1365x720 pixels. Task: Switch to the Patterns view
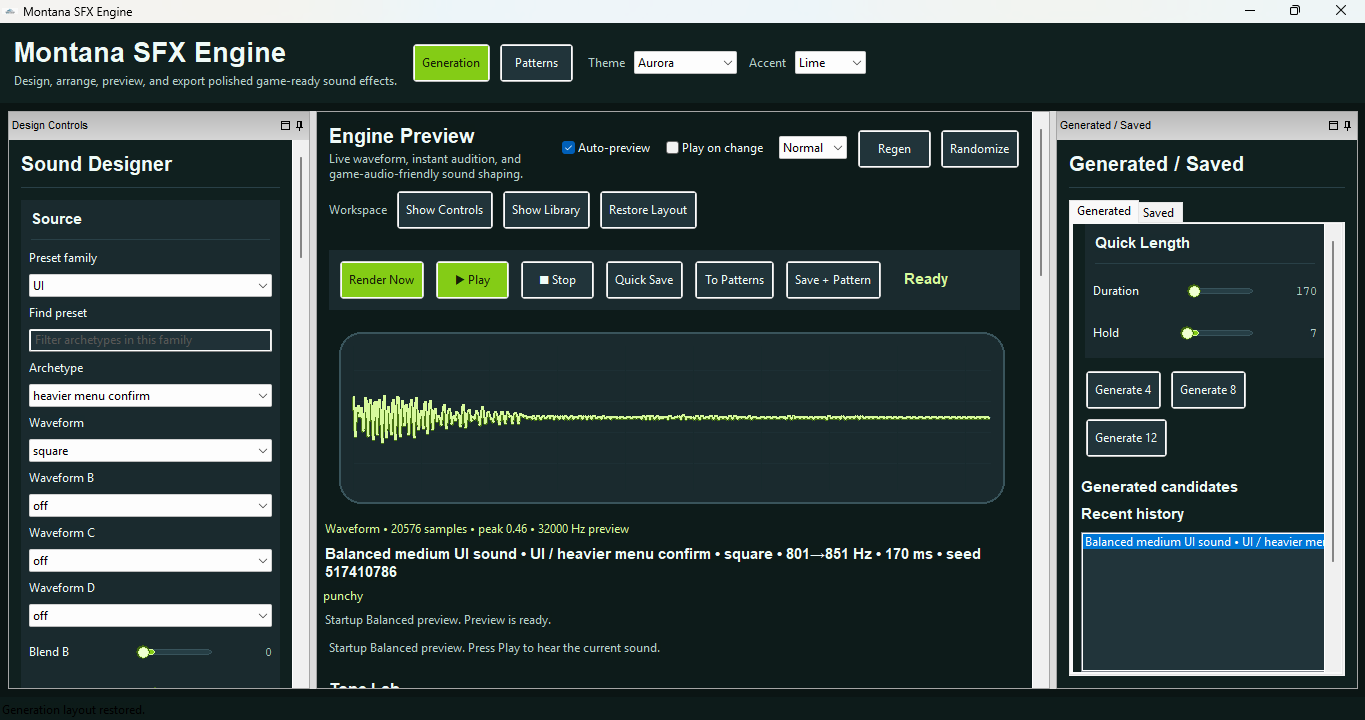click(536, 63)
